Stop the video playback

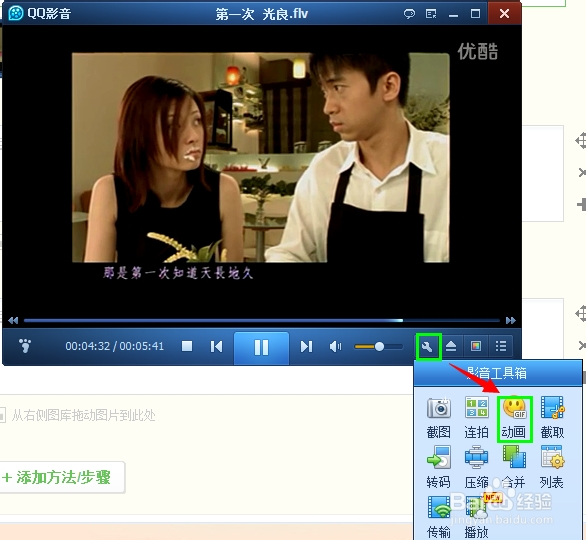[x=187, y=346]
